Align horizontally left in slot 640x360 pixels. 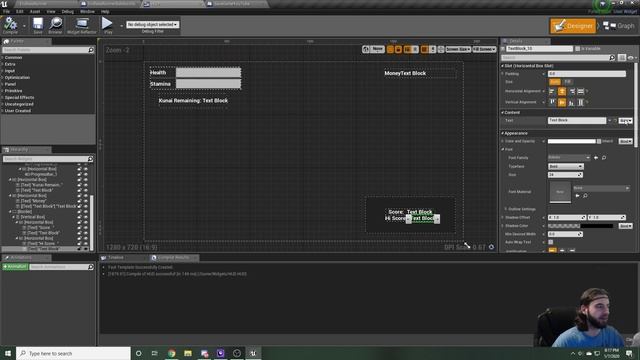(552, 91)
